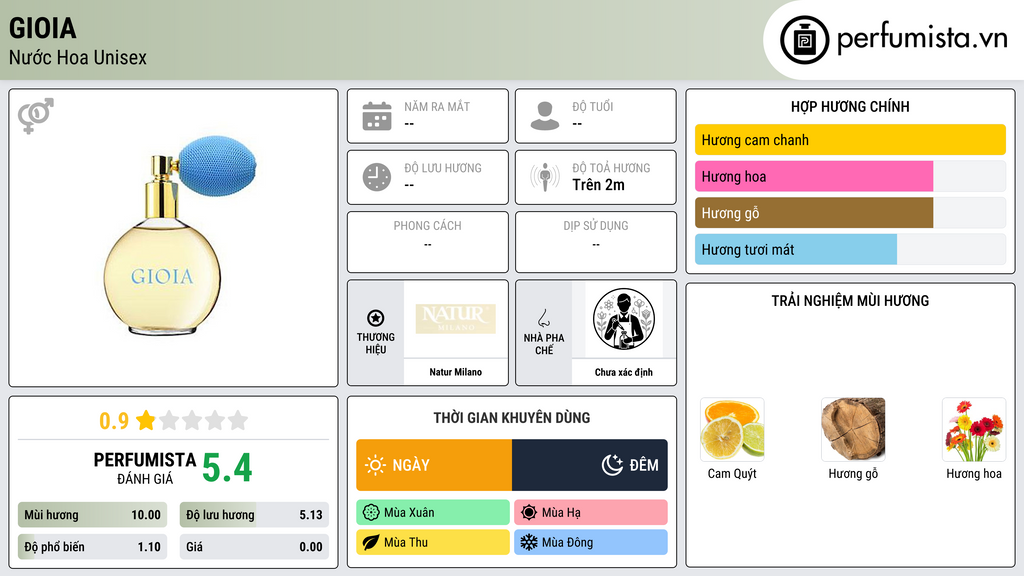Screen dimensions: 1024x576
Task: Click the sillage icon for Độ toả hương
Action: pos(545,177)
